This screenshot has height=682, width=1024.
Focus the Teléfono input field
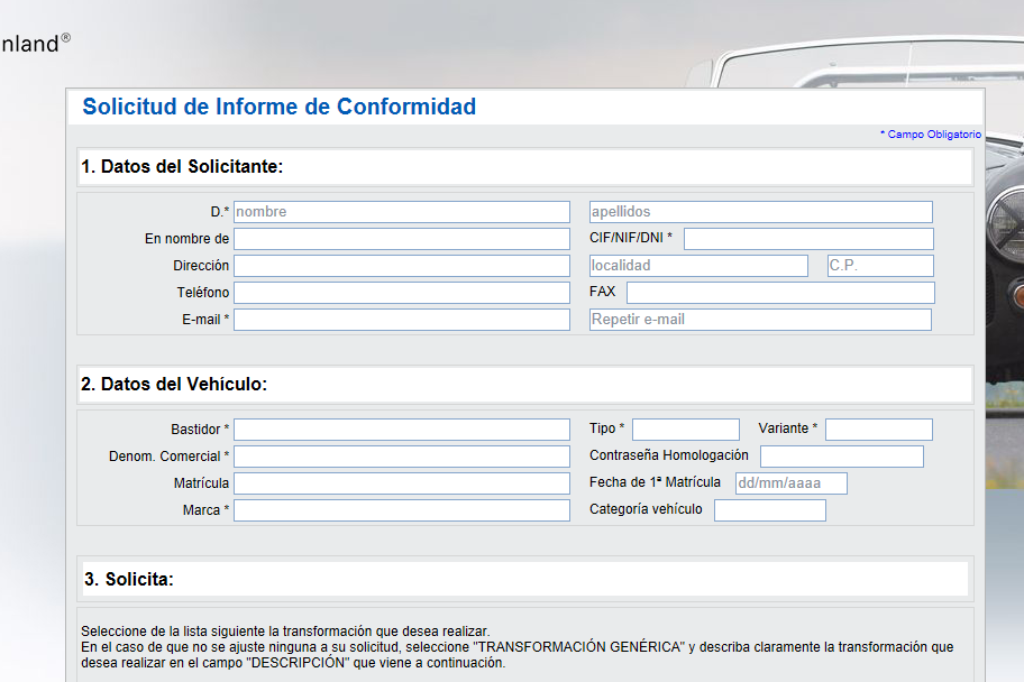point(401,293)
